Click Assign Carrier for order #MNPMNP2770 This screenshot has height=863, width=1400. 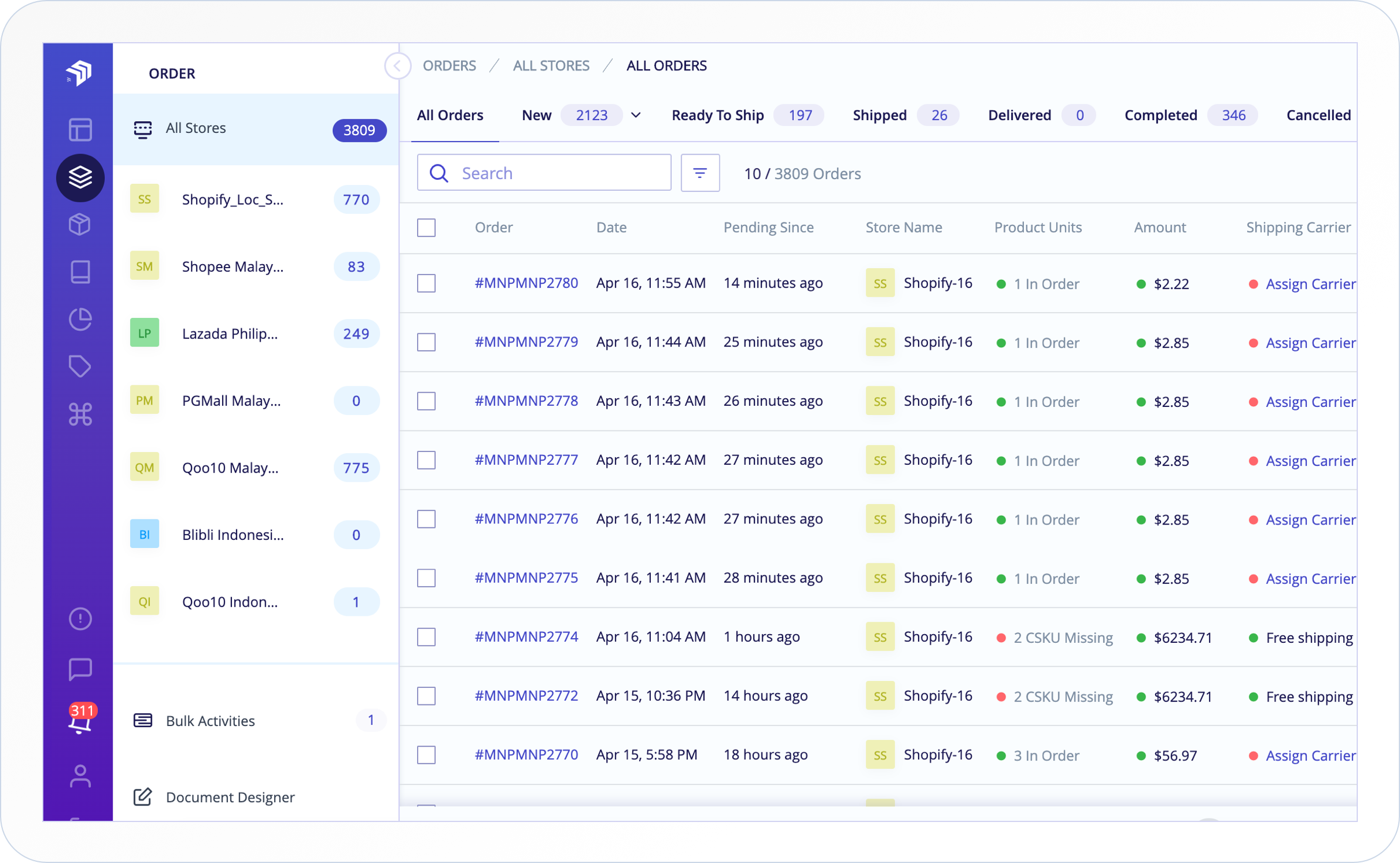[1310, 755]
